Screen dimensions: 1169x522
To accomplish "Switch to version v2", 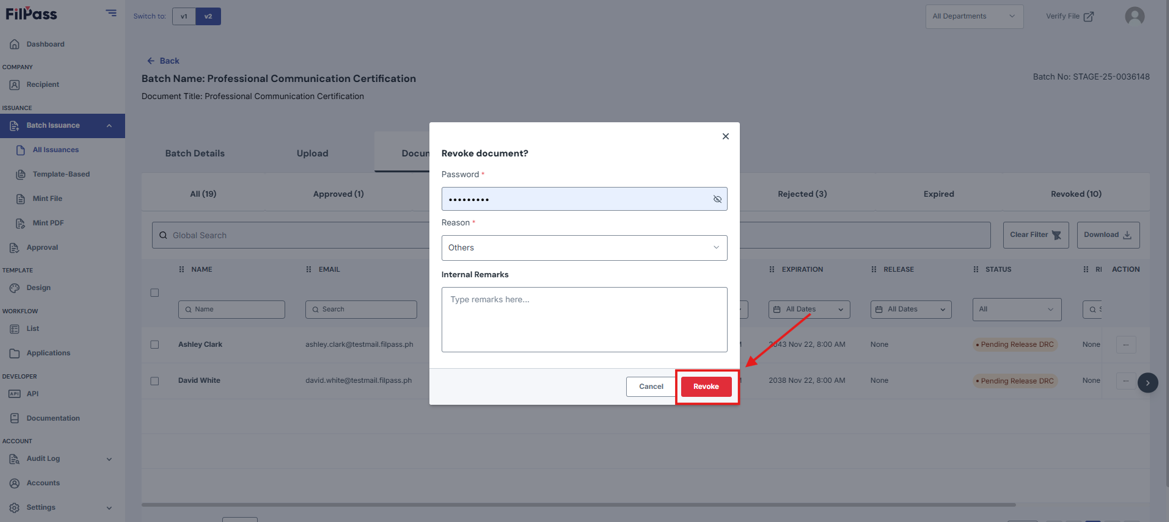I will pyautogui.click(x=208, y=16).
